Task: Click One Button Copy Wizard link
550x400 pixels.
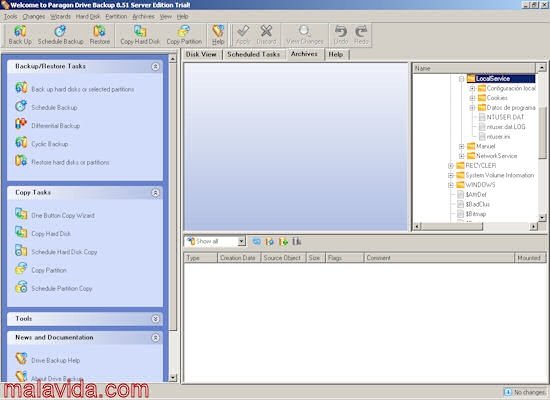Action: click(x=63, y=215)
